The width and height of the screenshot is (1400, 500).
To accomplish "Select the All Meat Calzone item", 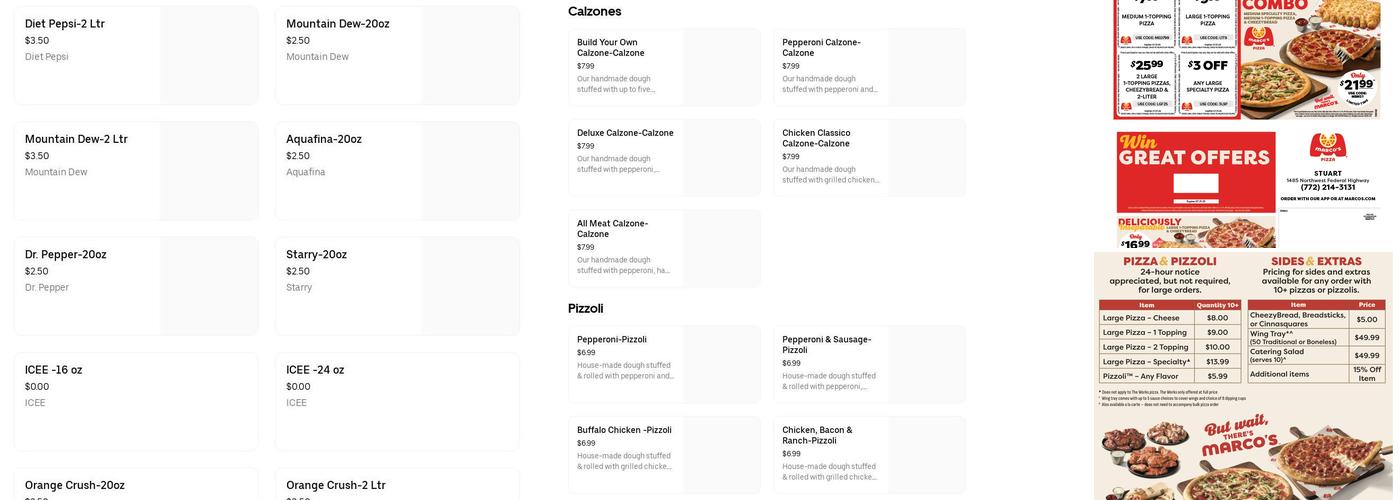I will click(664, 249).
